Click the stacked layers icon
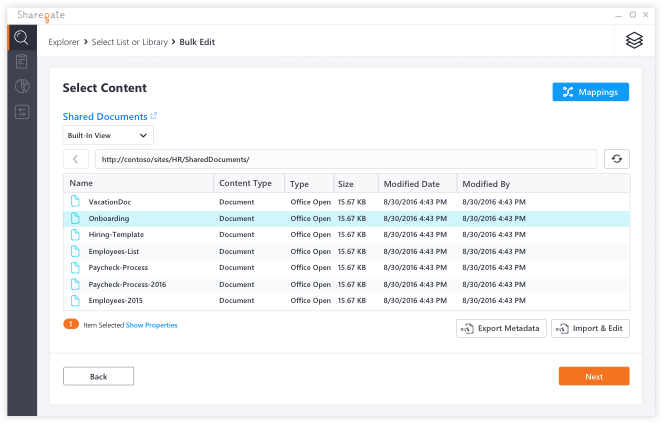662x424 pixels. pos(634,41)
